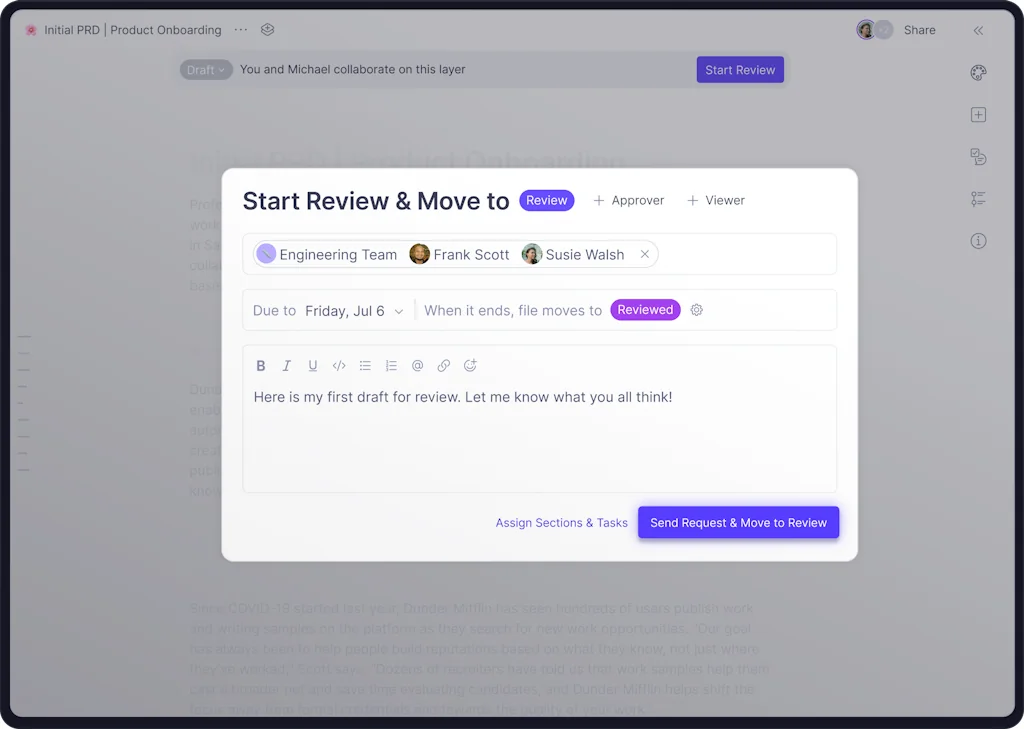This screenshot has width=1024, height=729.
Task: Open the emoji picker icon
Action: click(x=470, y=366)
